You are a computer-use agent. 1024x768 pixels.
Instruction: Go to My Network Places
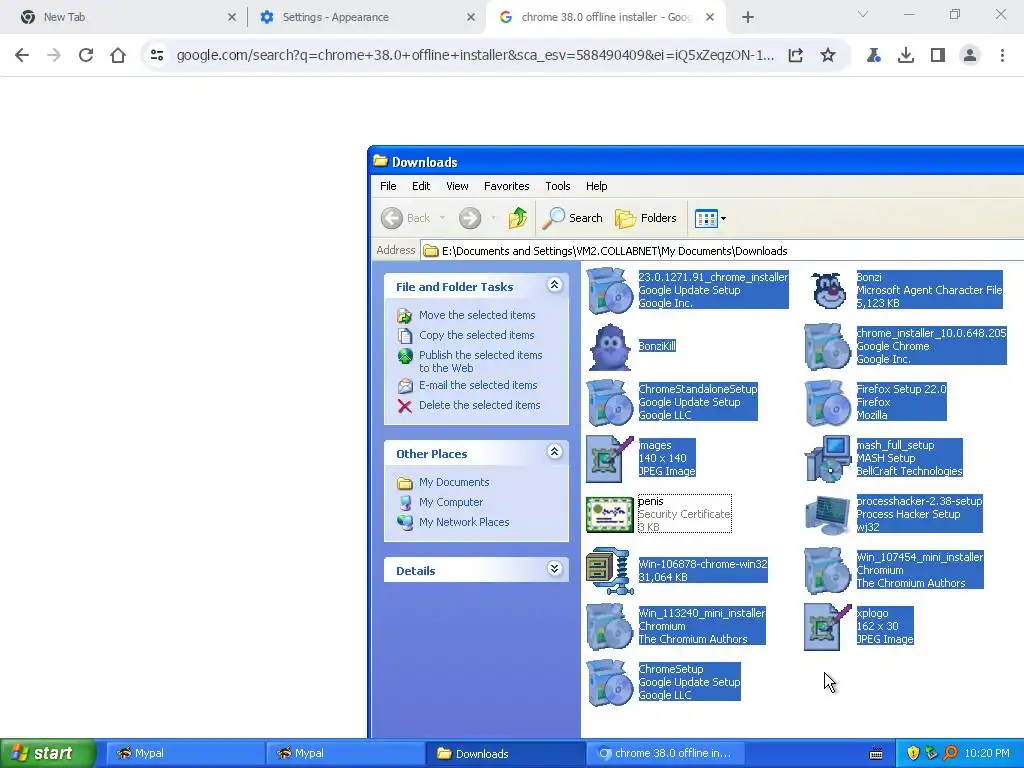coord(464,522)
